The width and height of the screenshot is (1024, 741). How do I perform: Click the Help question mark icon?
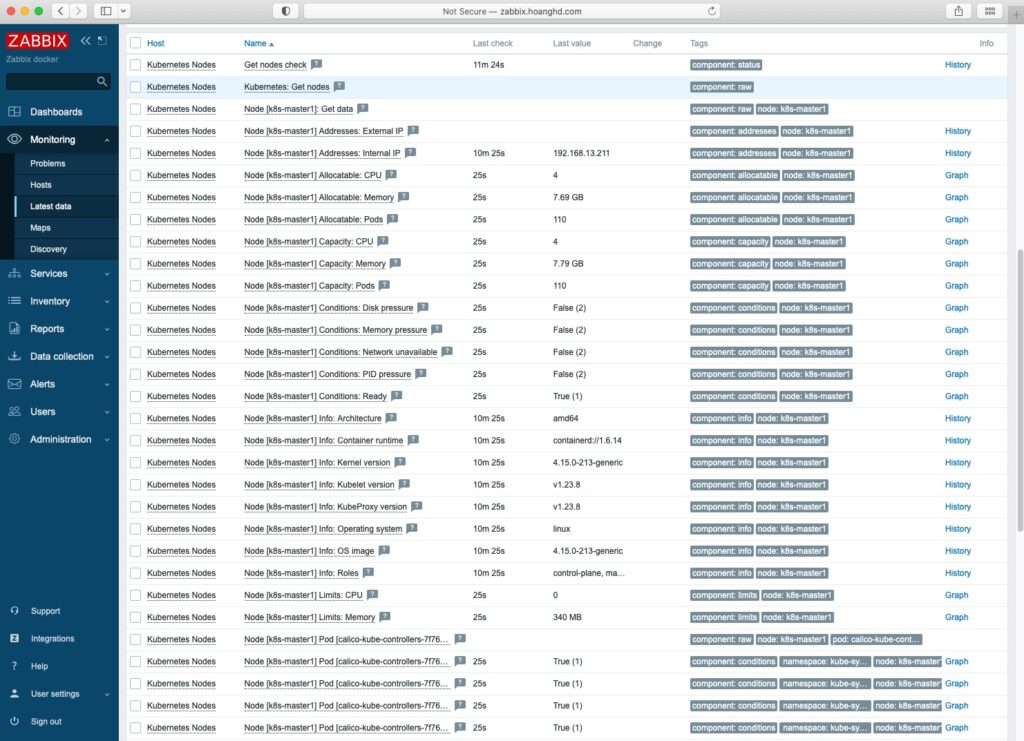point(14,666)
